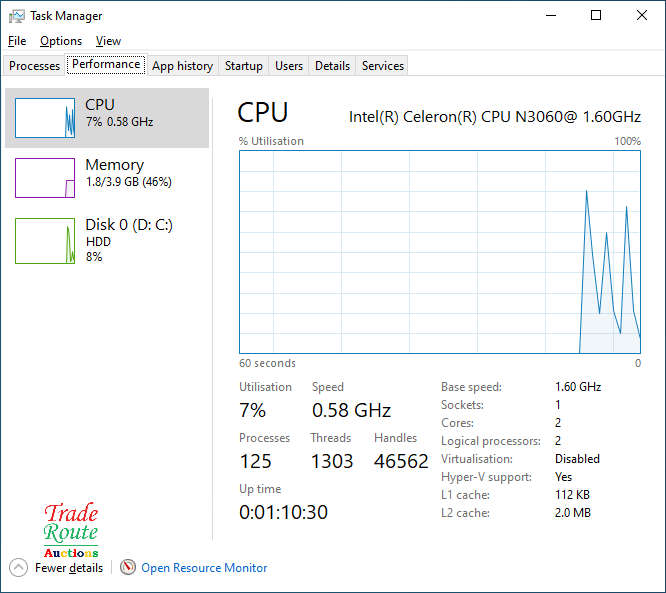Image resolution: width=666 pixels, height=593 pixels.
Task: Open the Users tab
Action: [x=289, y=66]
